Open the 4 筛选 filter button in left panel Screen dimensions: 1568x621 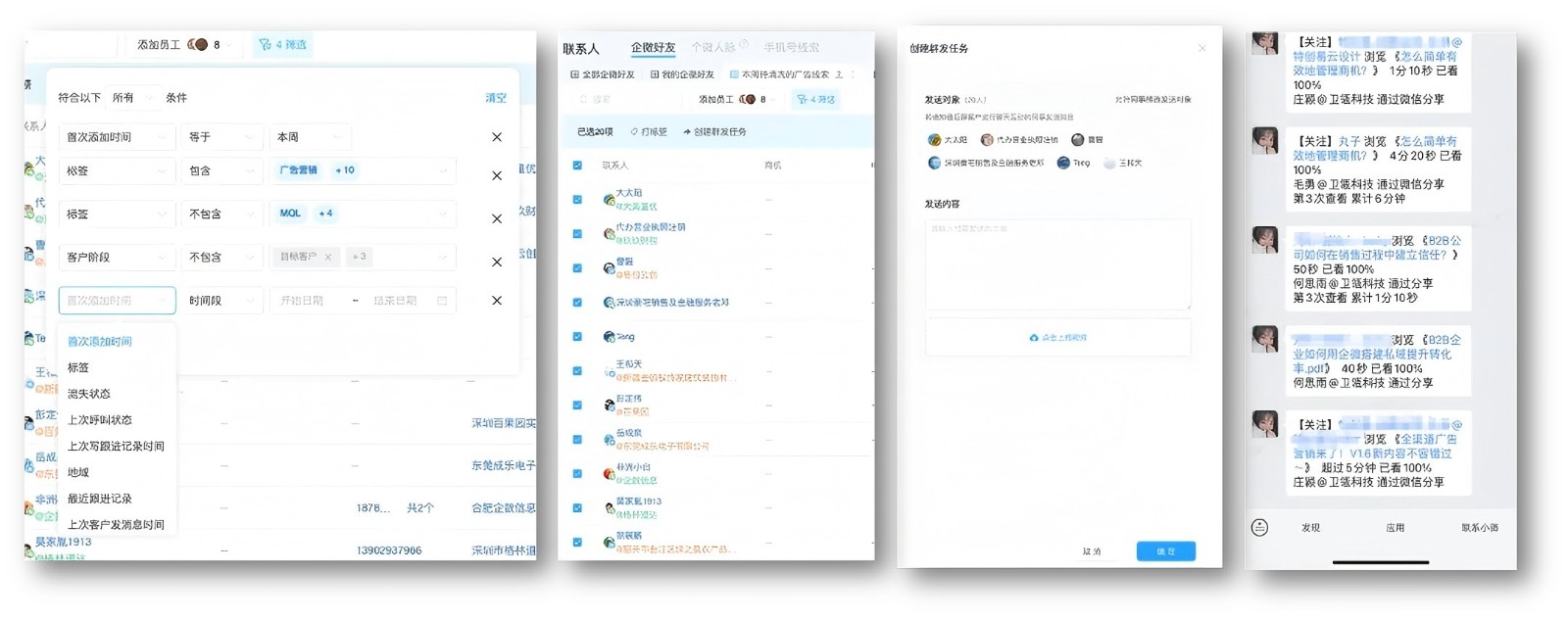(282, 44)
